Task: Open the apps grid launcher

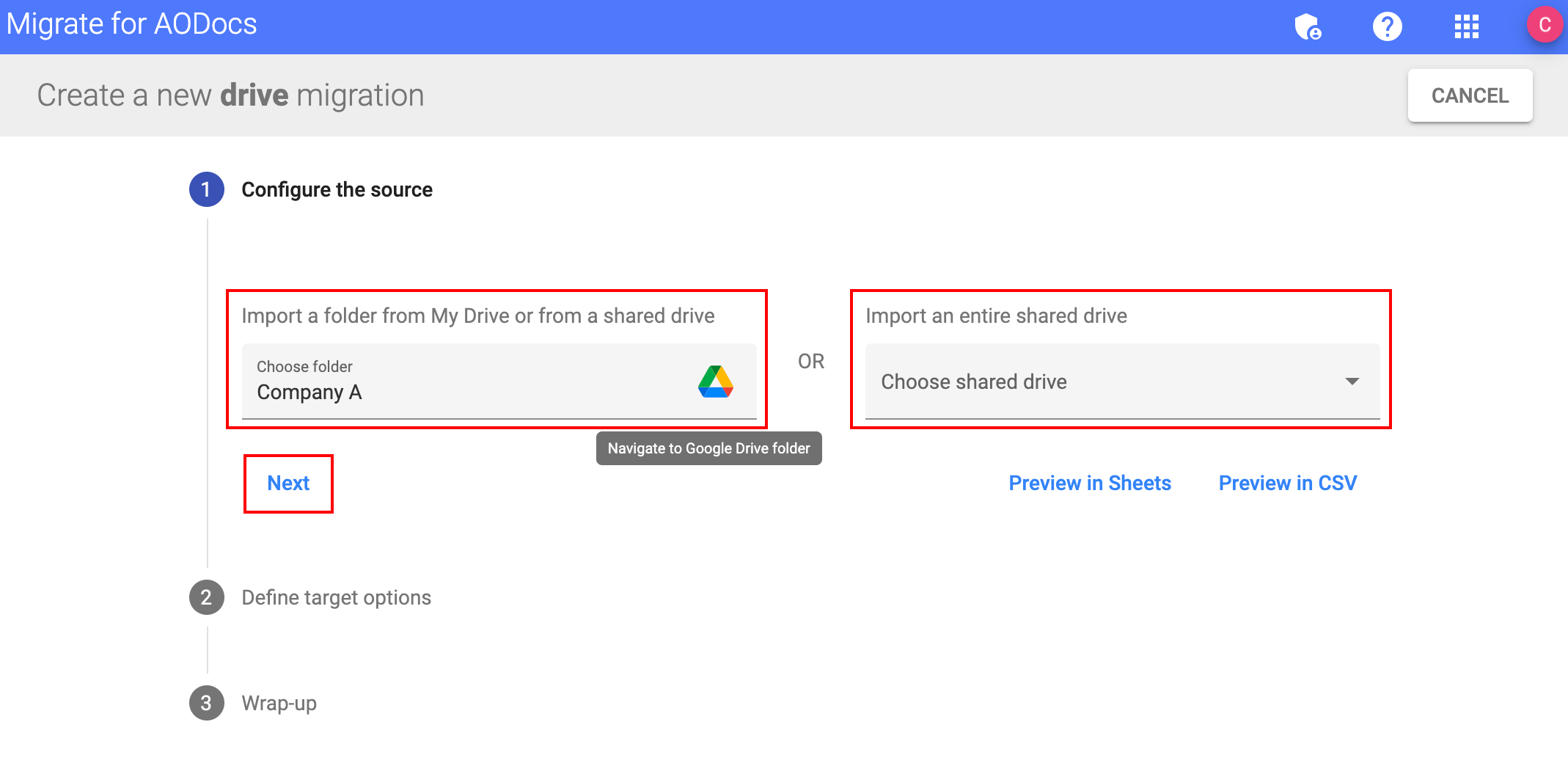Action: pos(1466,26)
